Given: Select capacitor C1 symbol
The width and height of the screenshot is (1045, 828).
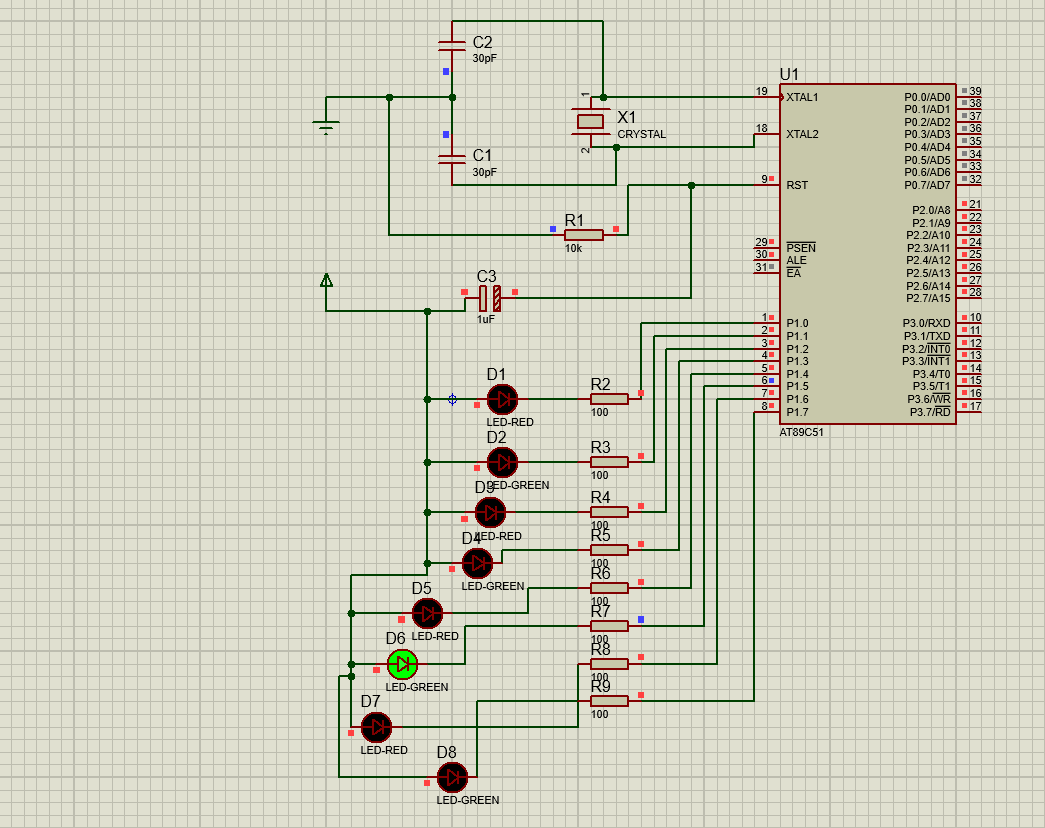Looking at the screenshot, I should [452, 159].
